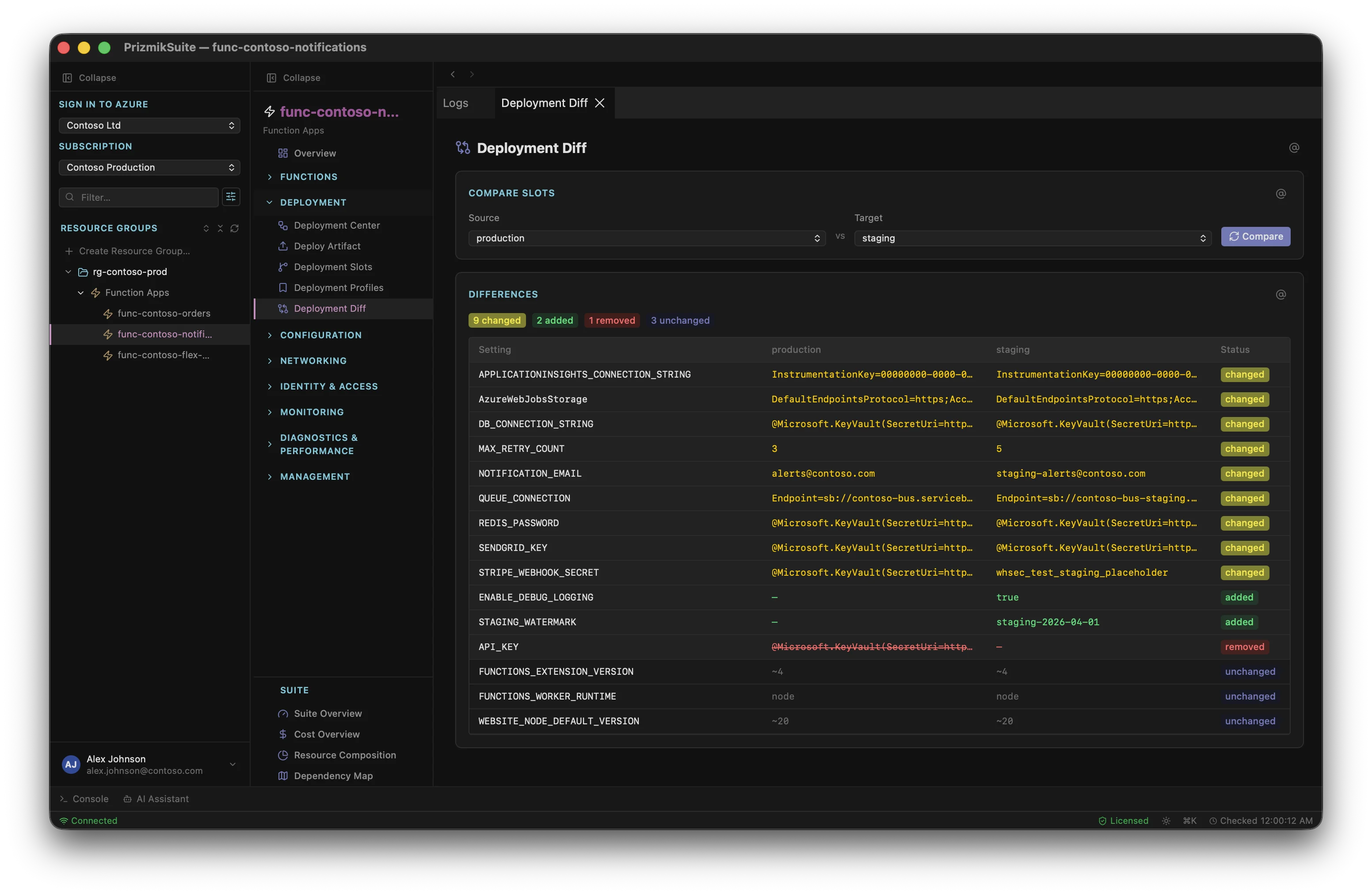Collapse the function app navigation panel
1372x895 pixels.
tap(293, 78)
